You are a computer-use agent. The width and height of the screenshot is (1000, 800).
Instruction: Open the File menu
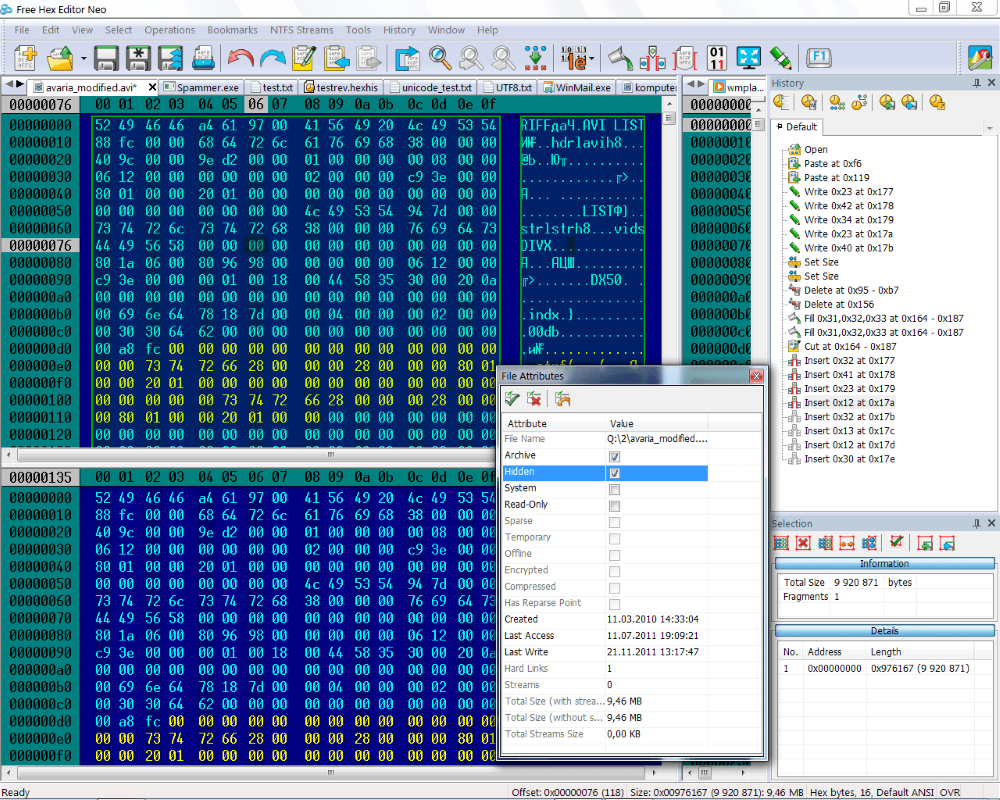[x=22, y=30]
